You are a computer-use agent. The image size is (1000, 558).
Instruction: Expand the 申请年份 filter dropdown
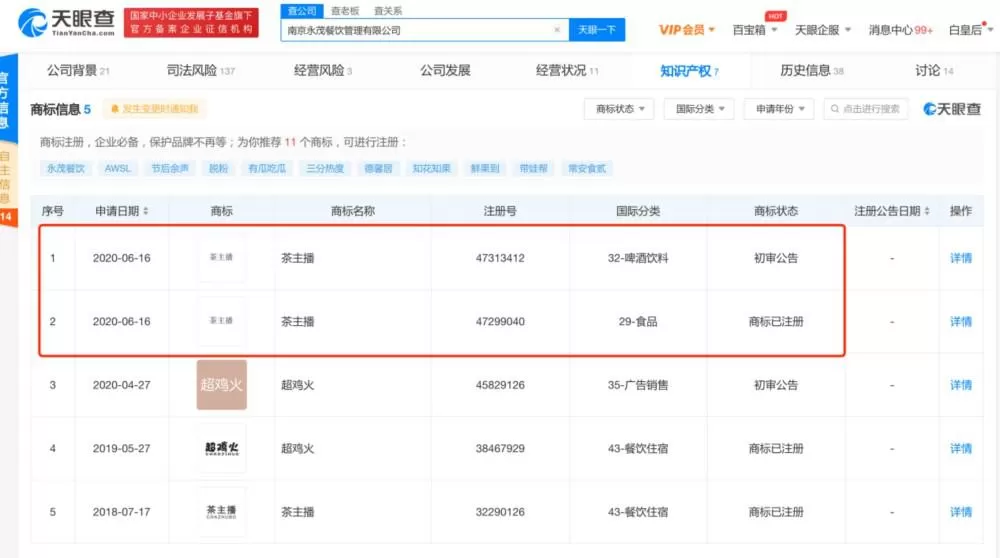(779, 109)
